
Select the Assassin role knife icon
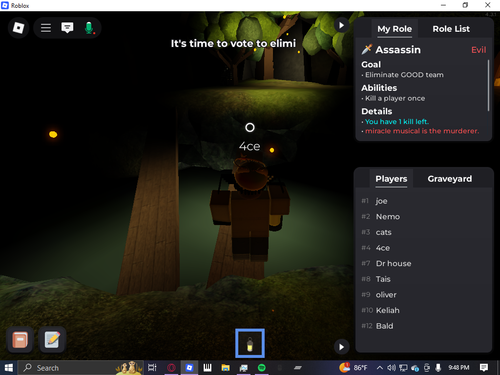pos(366,50)
